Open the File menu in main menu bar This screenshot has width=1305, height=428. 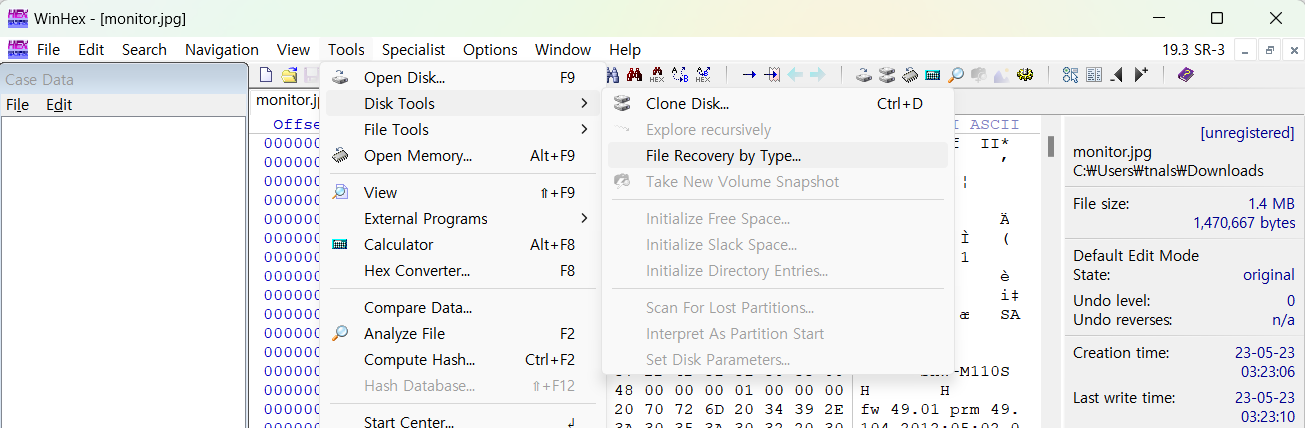[x=48, y=49]
